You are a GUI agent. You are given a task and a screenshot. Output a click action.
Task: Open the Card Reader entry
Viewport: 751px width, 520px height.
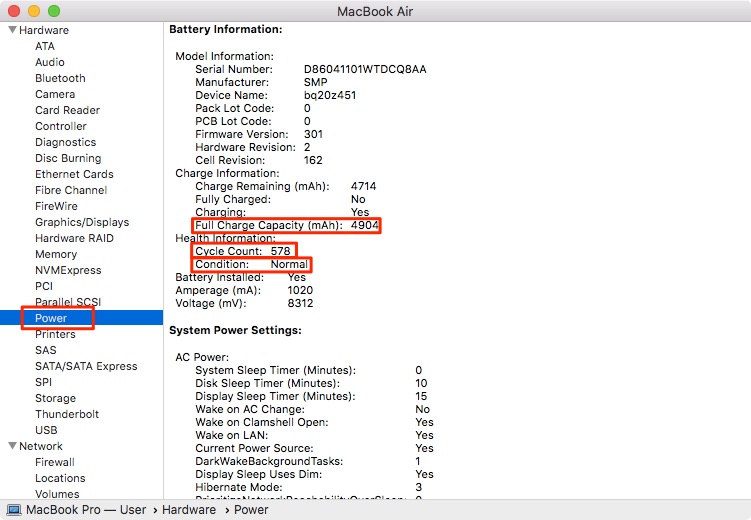tap(67, 110)
